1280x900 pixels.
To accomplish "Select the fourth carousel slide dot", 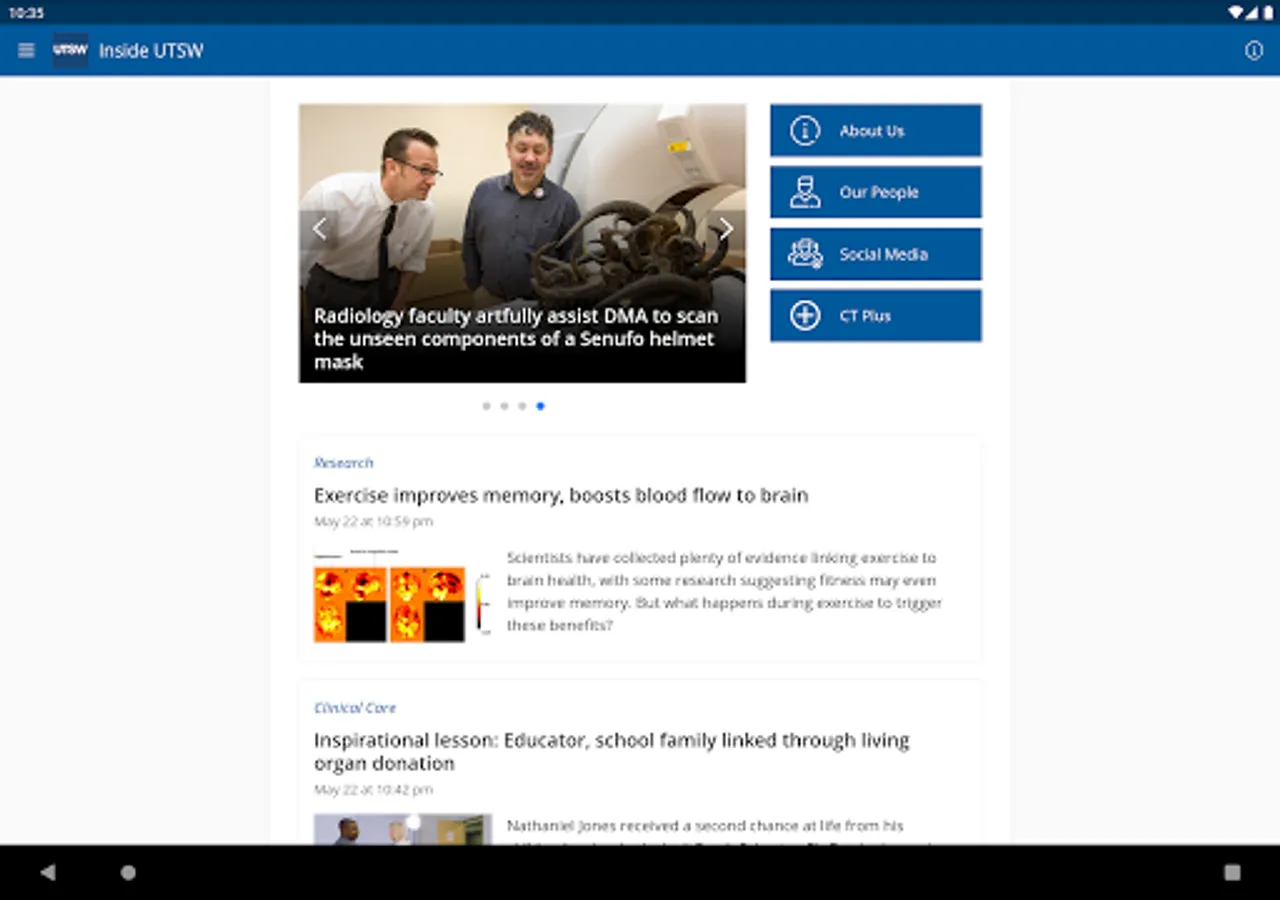I will (x=540, y=406).
